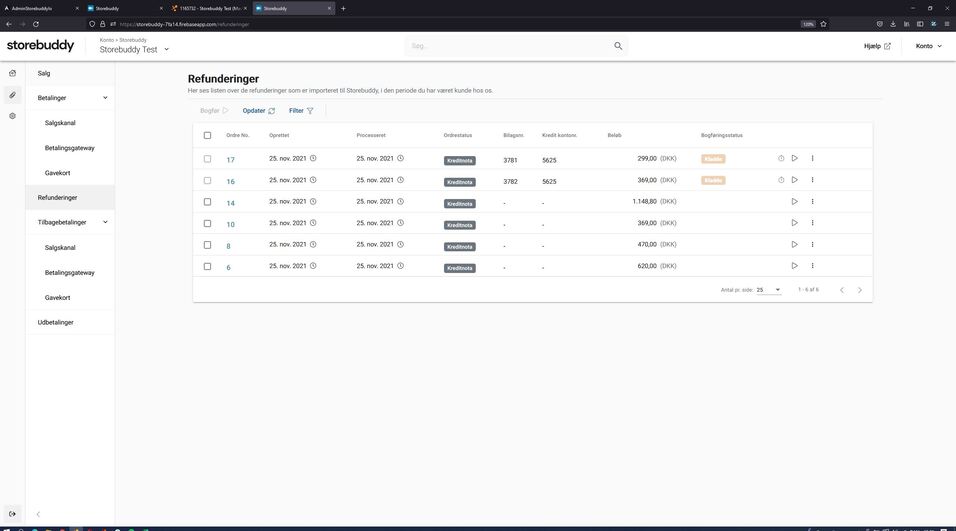This screenshot has height=531, width=956.
Task: Click the search magnifier icon
Action: (x=618, y=46)
